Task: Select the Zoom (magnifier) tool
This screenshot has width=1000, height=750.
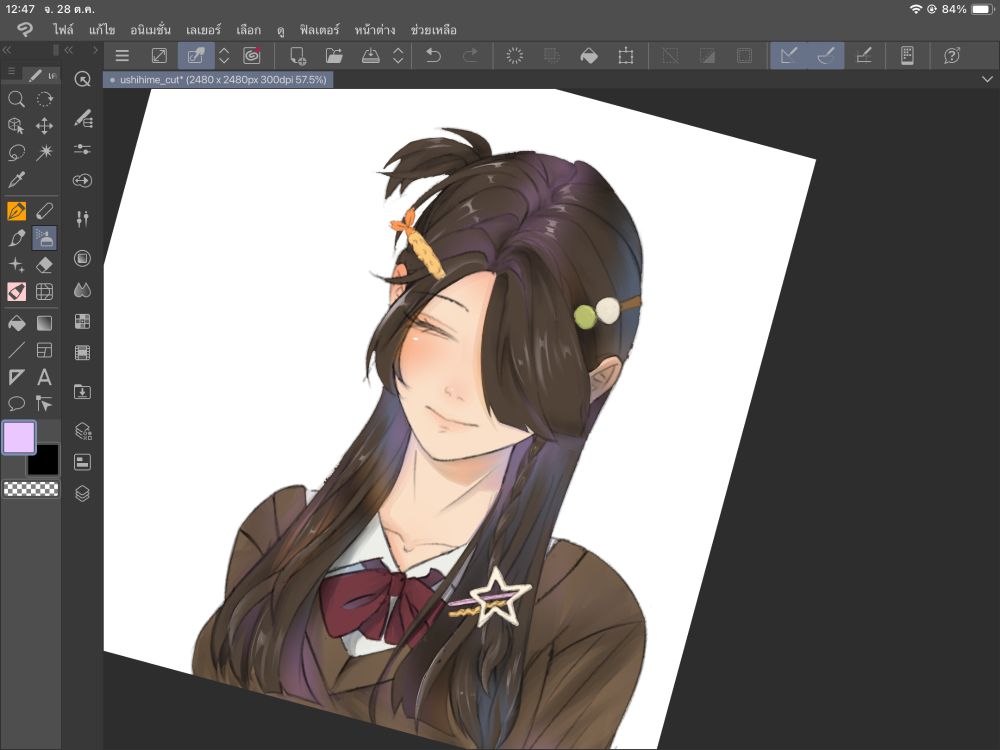Action: (17, 99)
